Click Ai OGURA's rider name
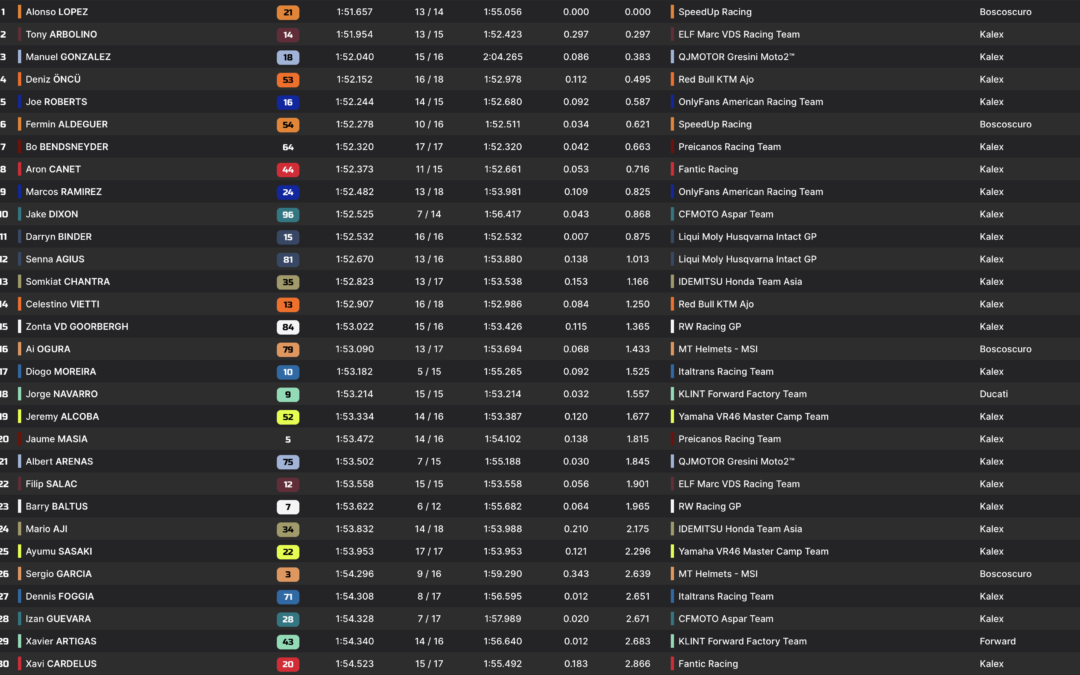Image resolution: width=1080 pixels, height=675 pixels. [48, 349]
